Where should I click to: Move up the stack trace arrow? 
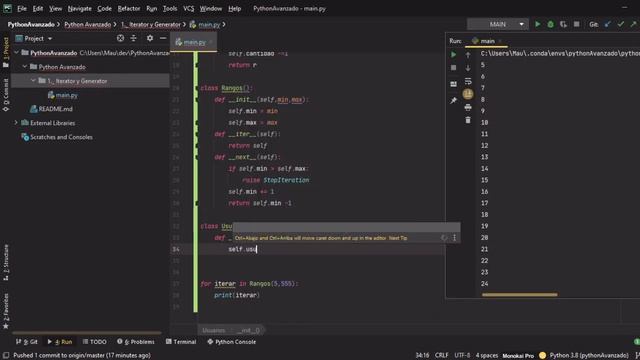(468, 55)
